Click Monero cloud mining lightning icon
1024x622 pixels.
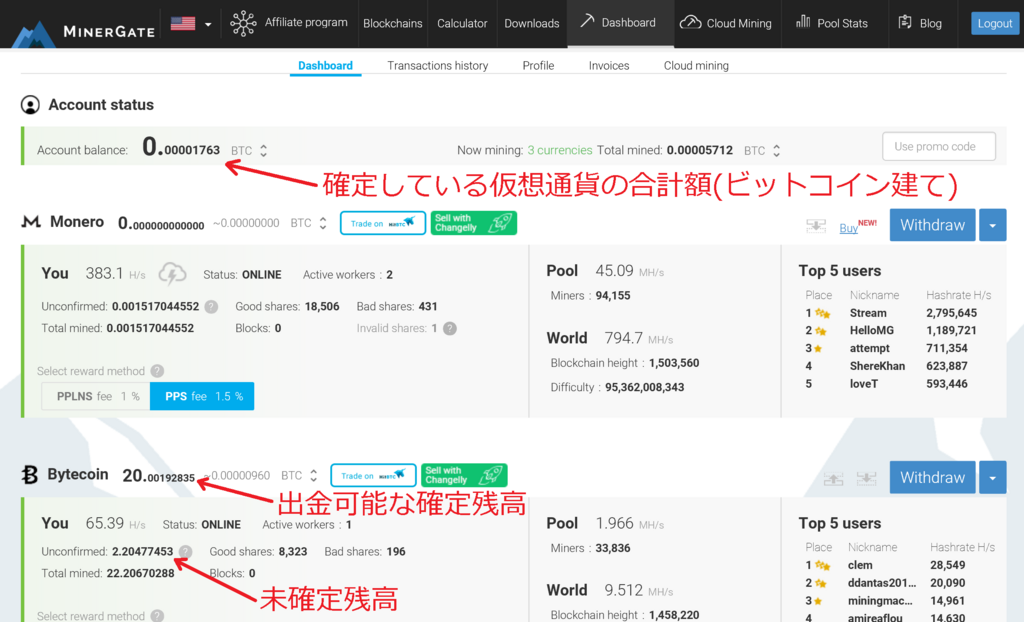(172, 274)
